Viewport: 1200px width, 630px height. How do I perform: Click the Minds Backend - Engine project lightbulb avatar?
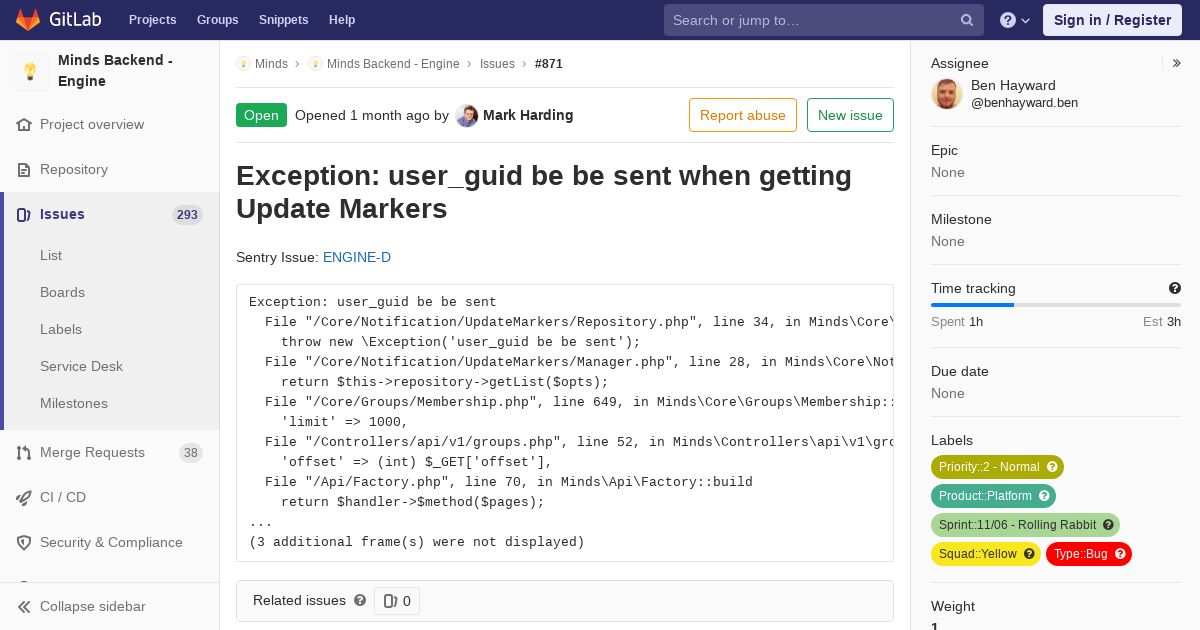click(30, 71)
